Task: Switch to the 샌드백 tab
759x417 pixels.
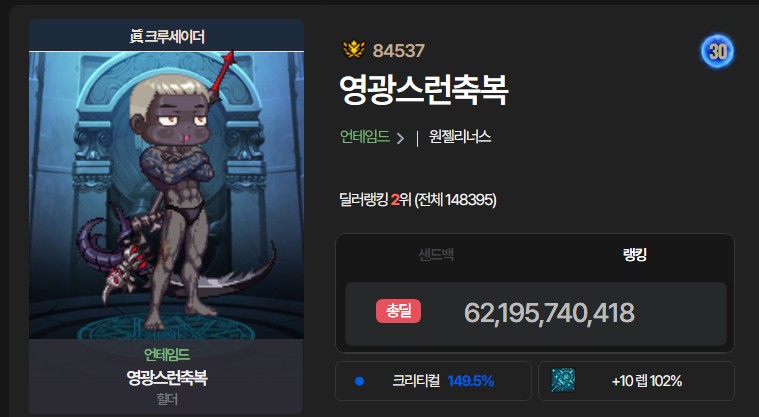Action: pos(436,255)
